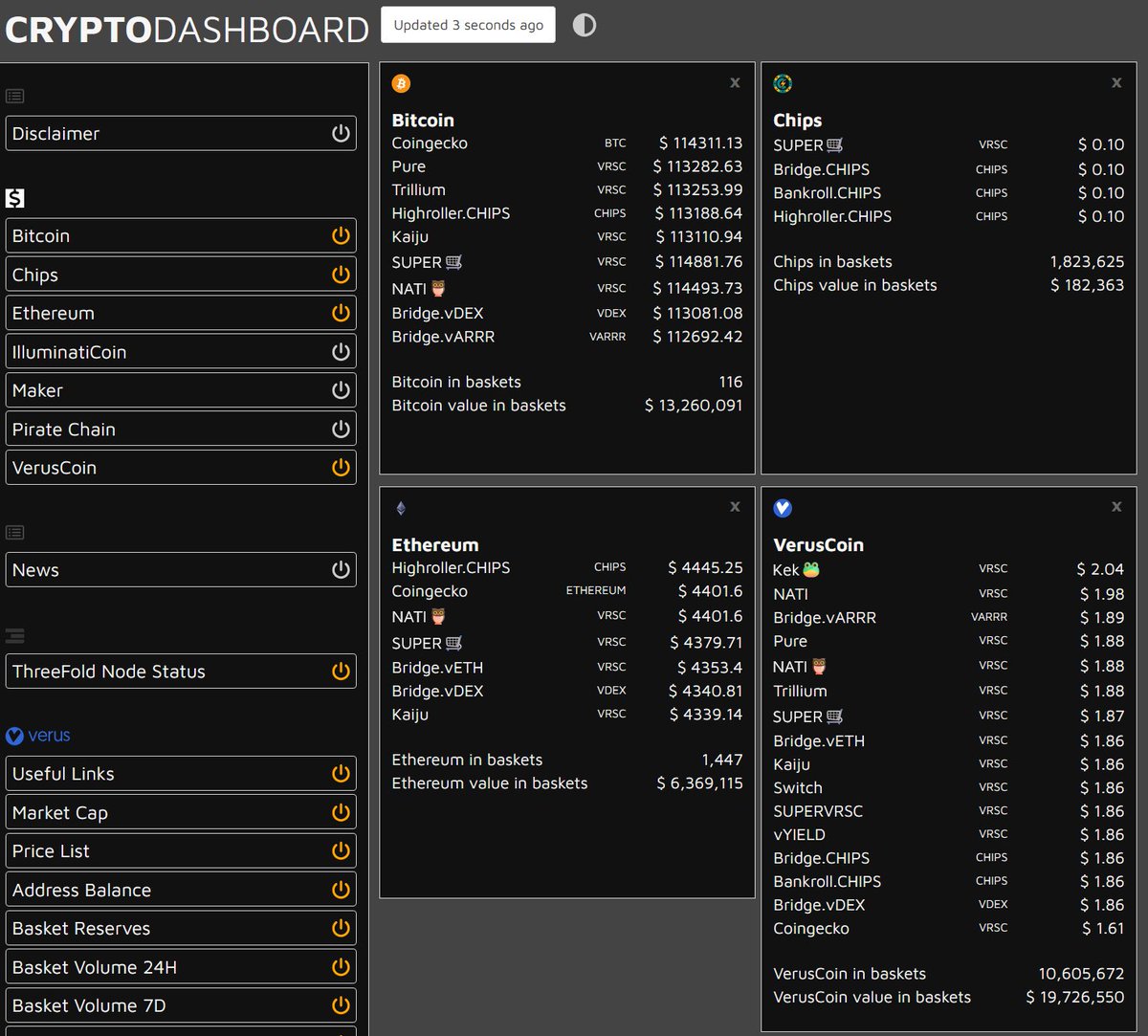Click Trillium row in Bitcoin card
Viewport: 1148px width, 1036px height.
pyautogui.click(x=567, y=189)
